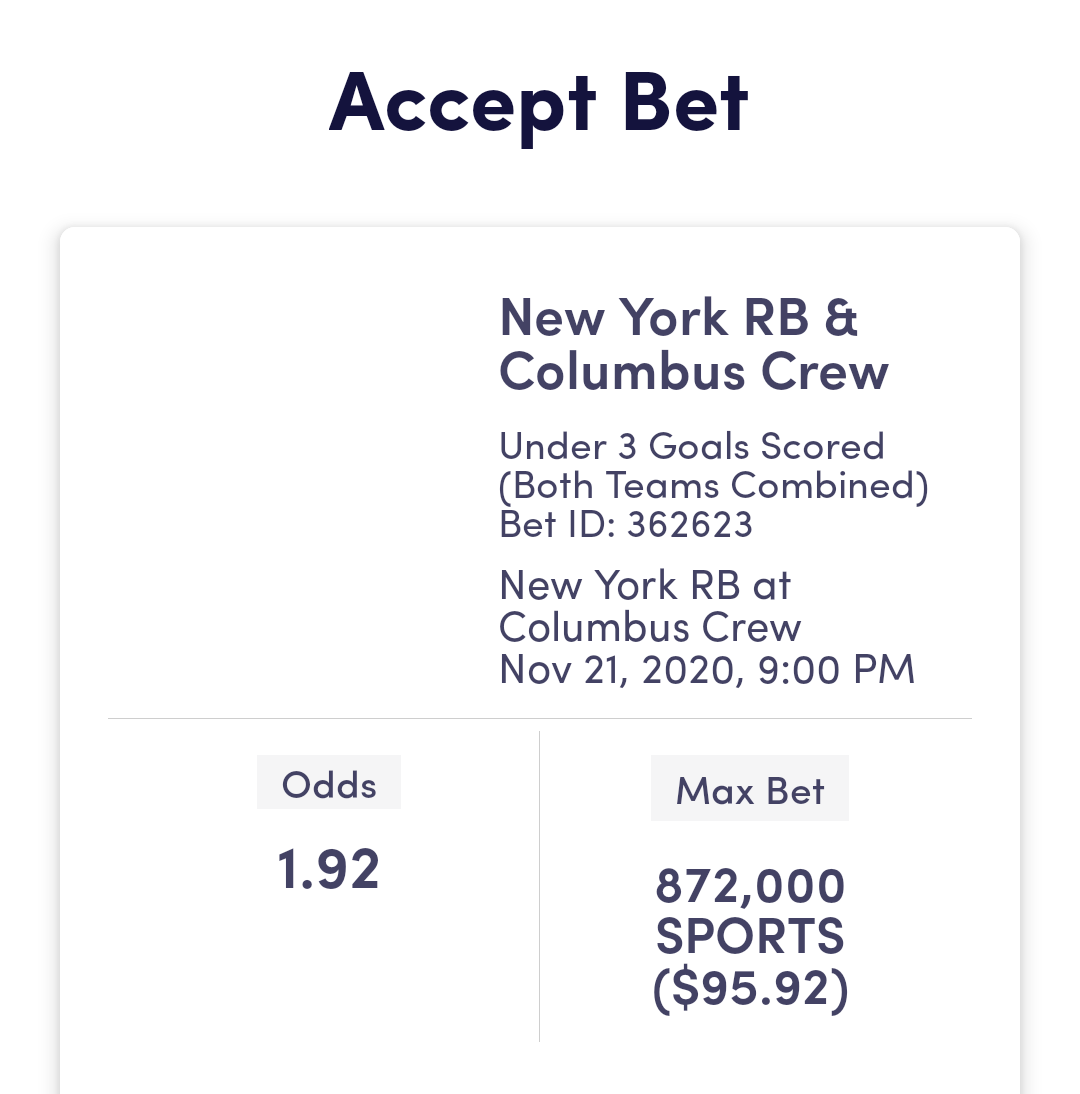The width and height of the screenshot is (1080, 1094).
Task: Click the "Max Bet" label badge
Action: (749, 790)
